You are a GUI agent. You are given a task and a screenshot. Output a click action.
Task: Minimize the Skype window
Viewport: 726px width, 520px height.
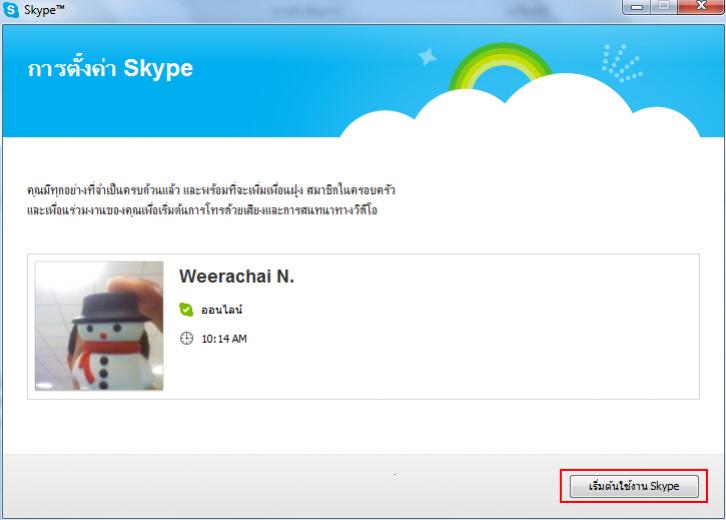click(637, 6)
